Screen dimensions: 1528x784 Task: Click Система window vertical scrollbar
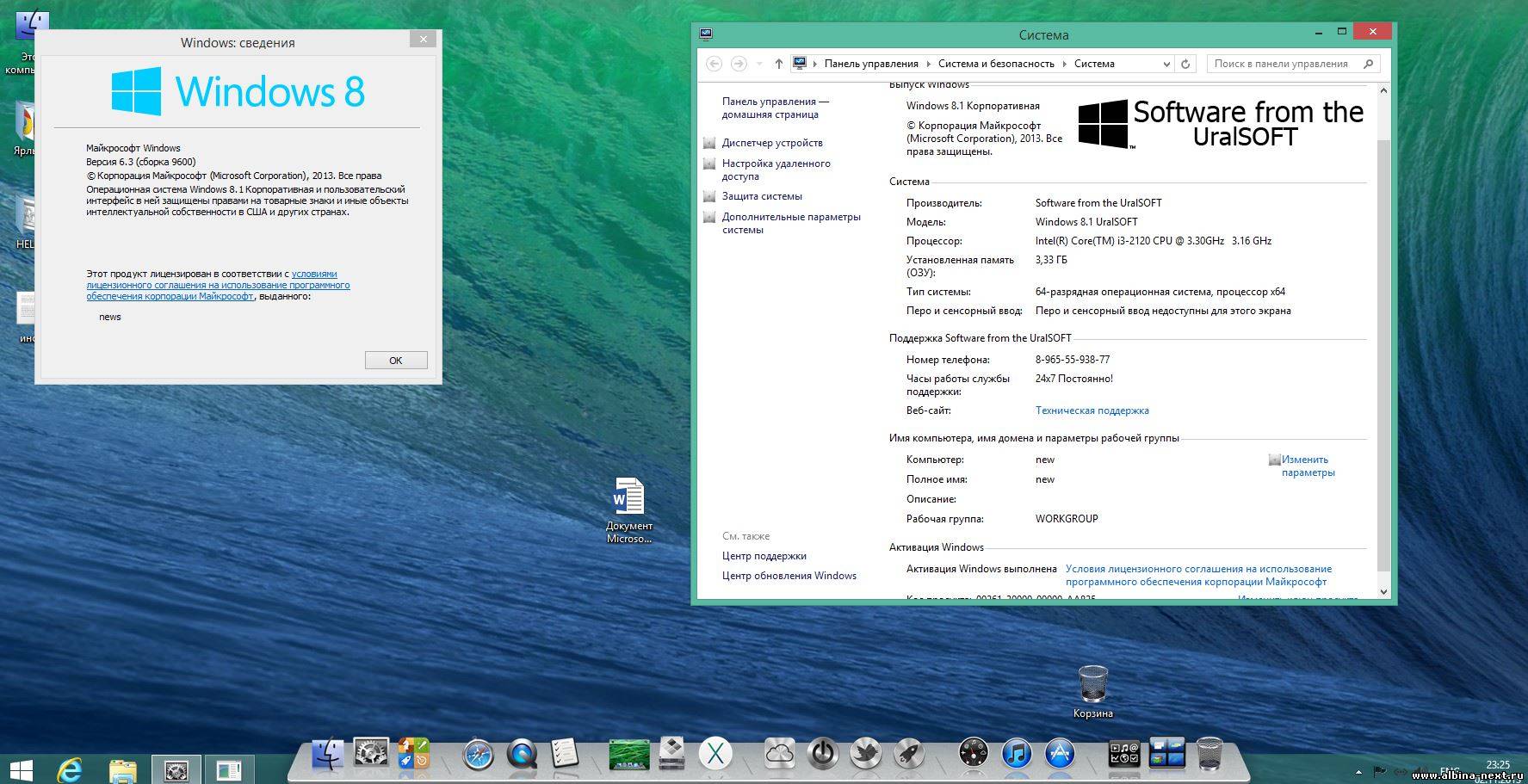click(1383, 355)
